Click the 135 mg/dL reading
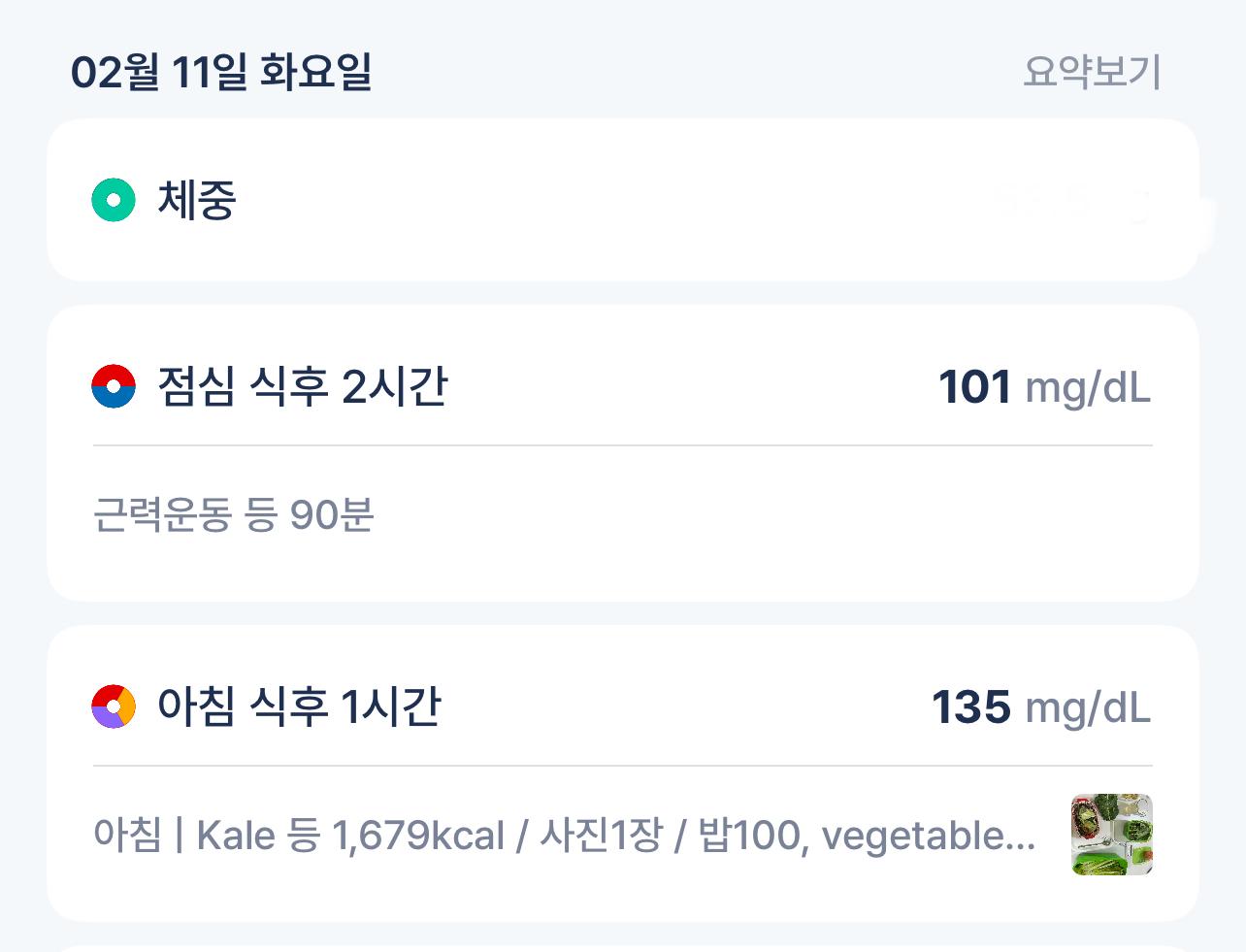1246x952 pixels. coord(1041,707)
